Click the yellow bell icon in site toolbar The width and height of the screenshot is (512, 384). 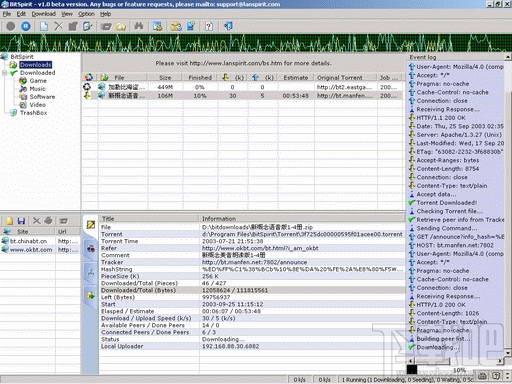click(9, 220)
